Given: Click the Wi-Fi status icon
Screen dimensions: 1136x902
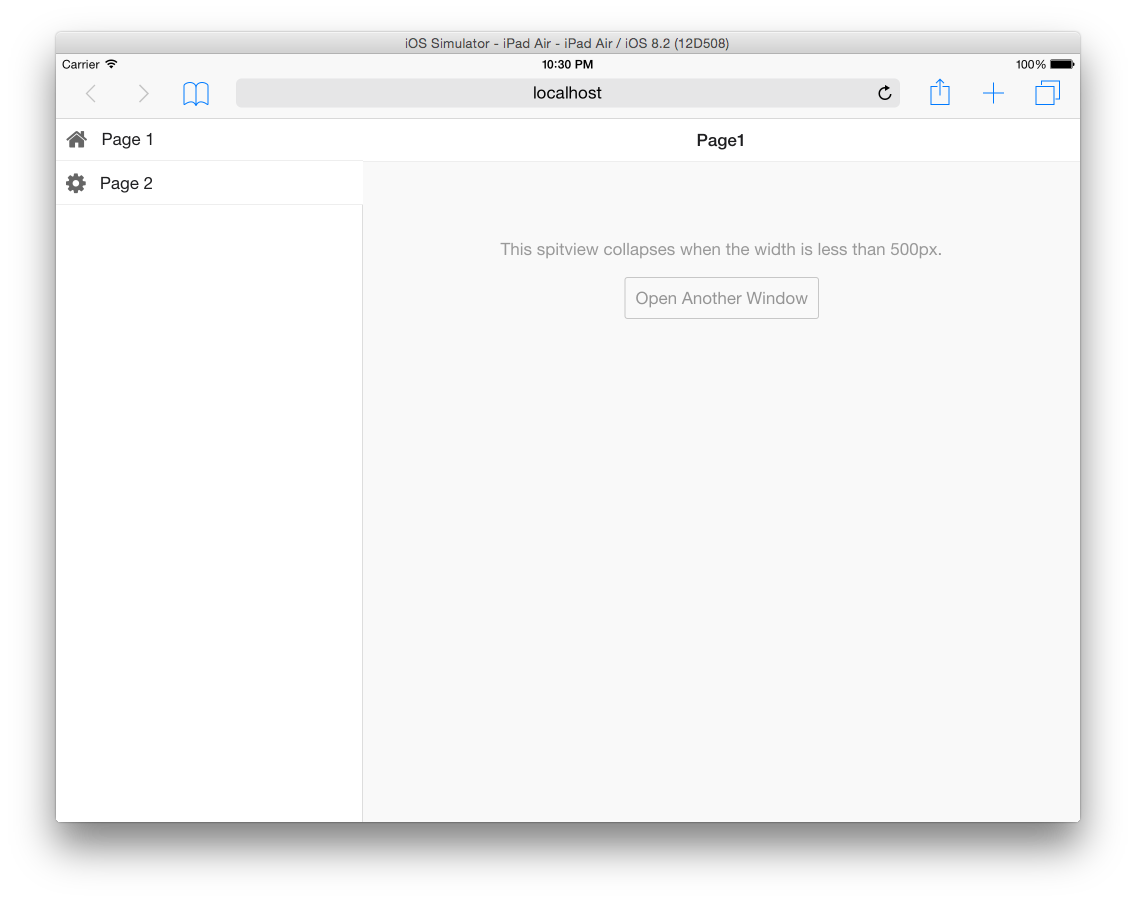Looking at the screenshot, I should 111,64.
